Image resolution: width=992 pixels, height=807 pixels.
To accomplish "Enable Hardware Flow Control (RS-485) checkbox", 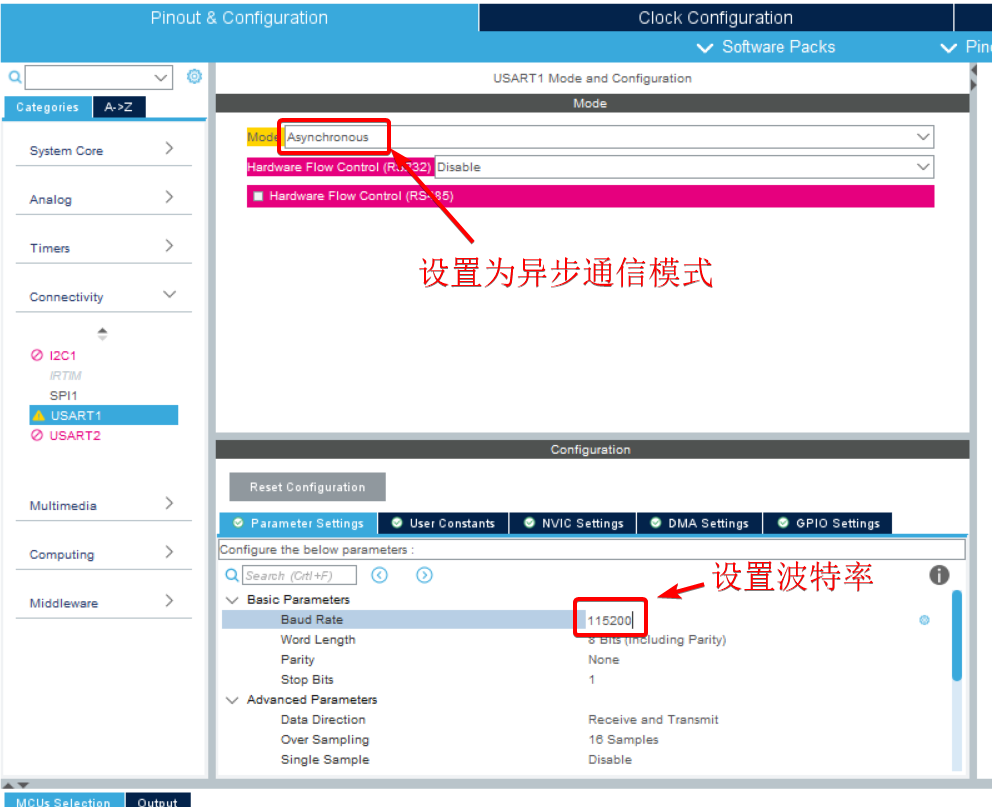I will click(x=258, y=196).
